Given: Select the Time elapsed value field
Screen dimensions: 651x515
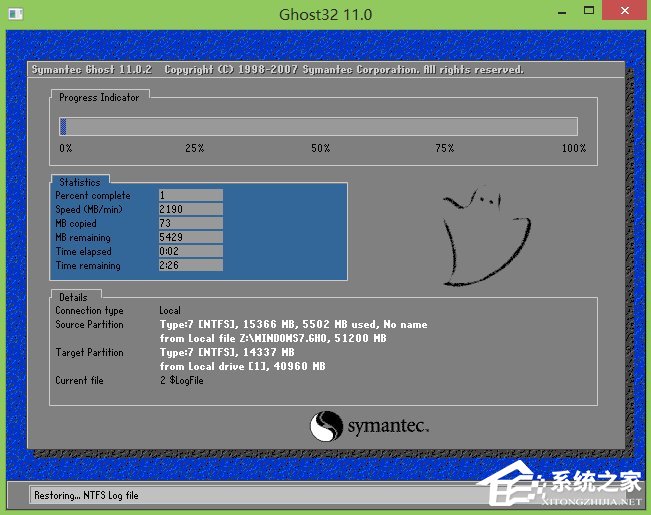Looking at the screenshot, I should tap(190, 251).
